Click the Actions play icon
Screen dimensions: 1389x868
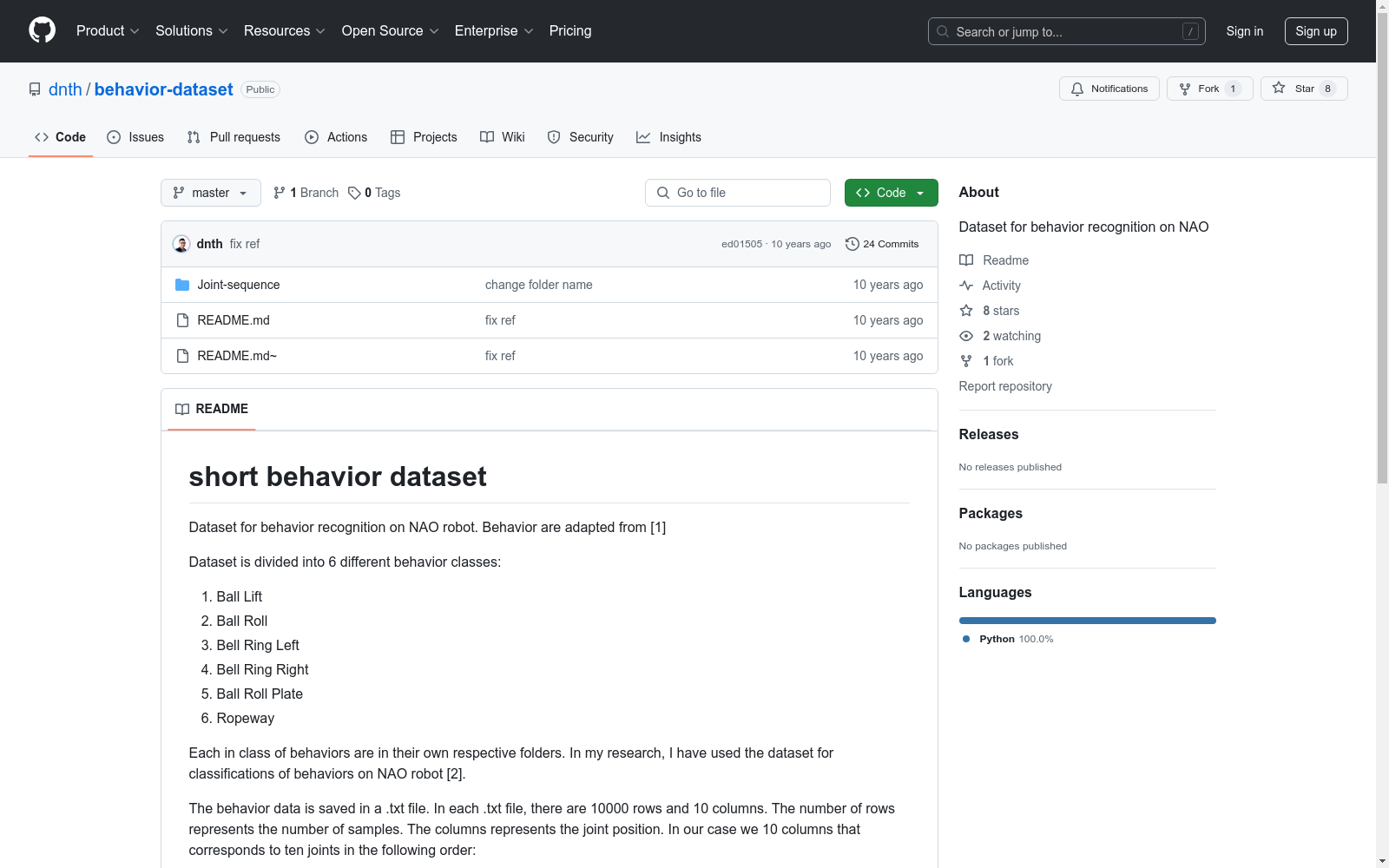click(x=312, y=137)
